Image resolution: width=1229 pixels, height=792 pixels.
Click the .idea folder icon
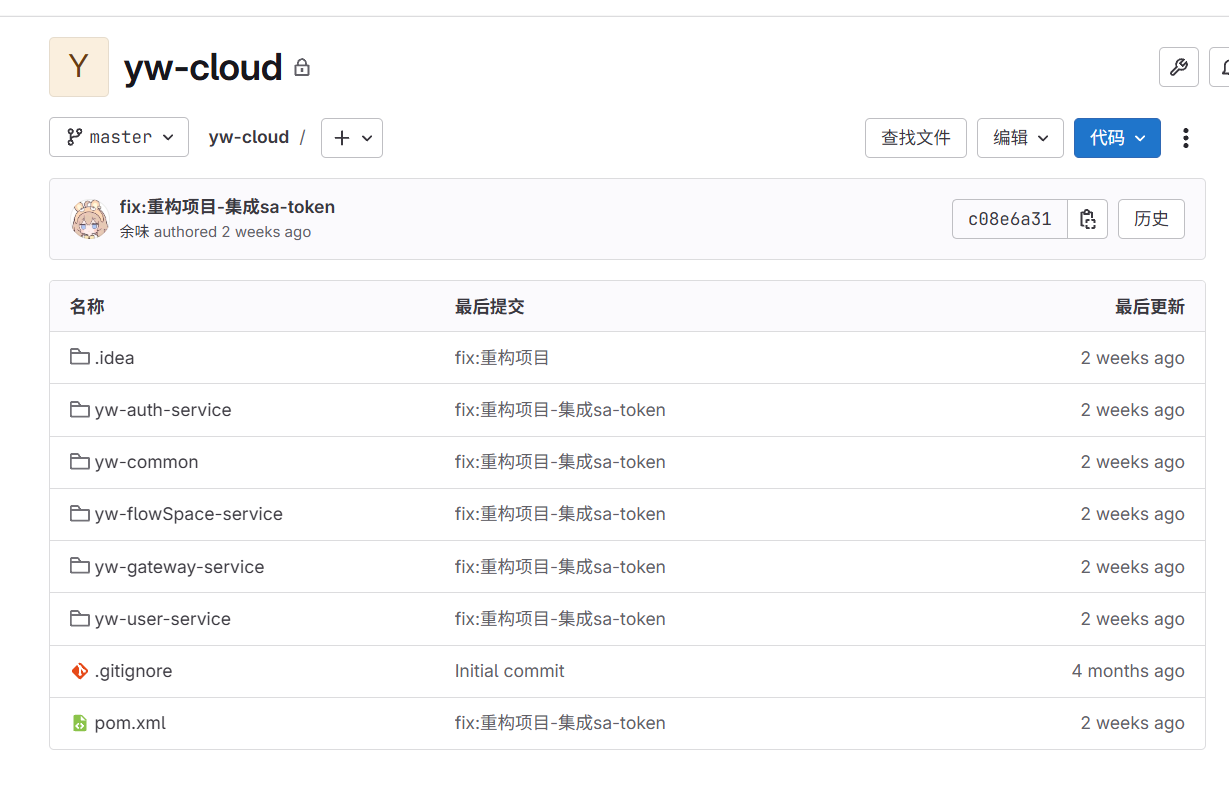pyautogui.click(x=80, y=357)
